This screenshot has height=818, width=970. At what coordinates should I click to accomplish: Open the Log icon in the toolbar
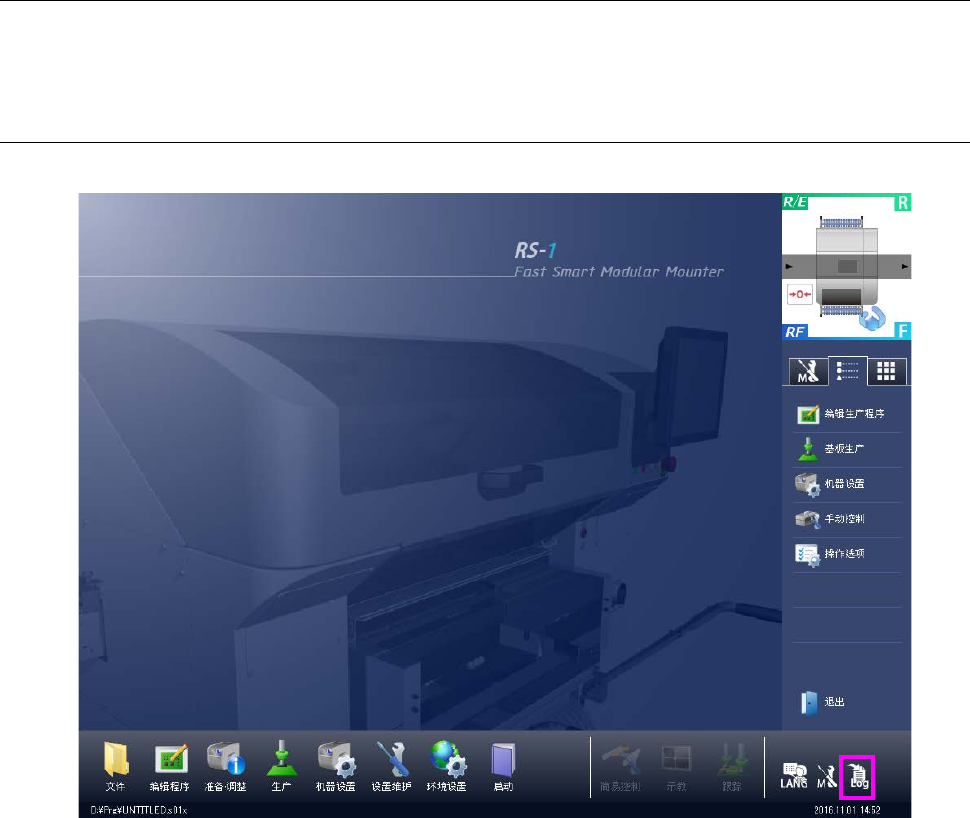pyautogui.click(x=857, y=776)
